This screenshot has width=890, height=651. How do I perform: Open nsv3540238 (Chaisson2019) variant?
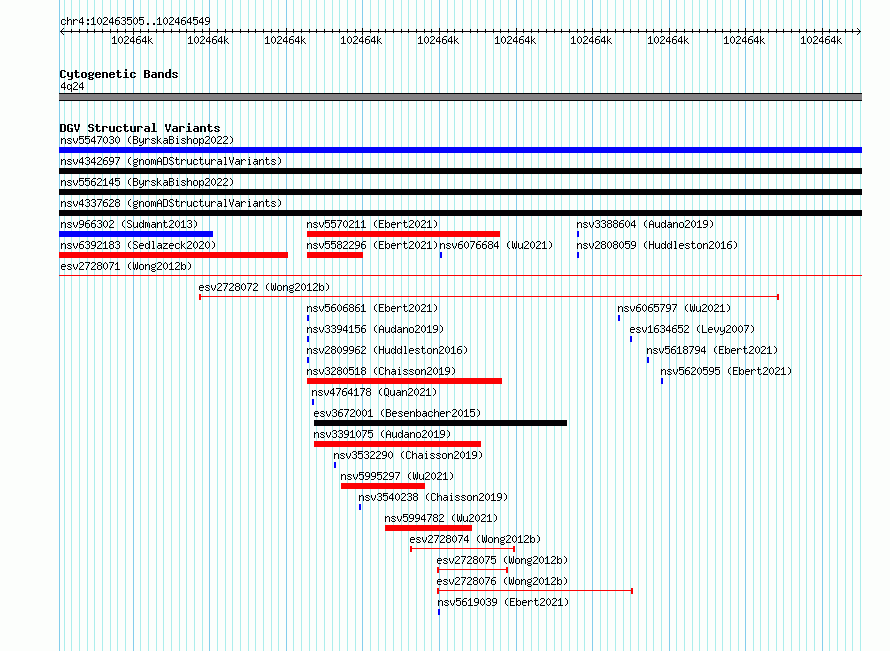point(433,497)
